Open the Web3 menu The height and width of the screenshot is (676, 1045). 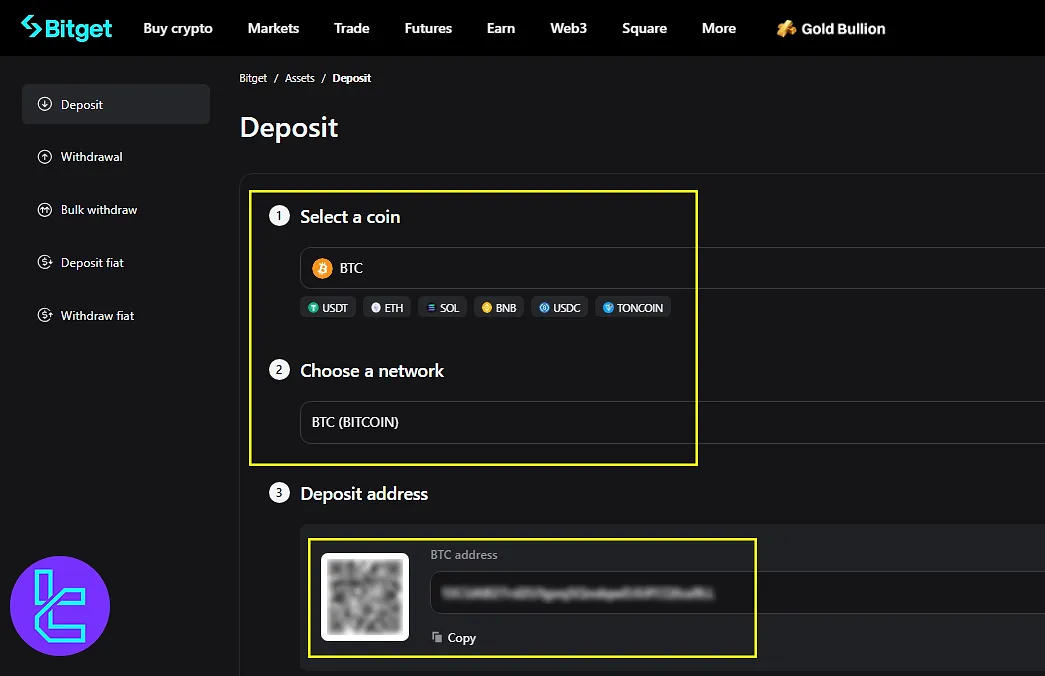click(568, 29)
